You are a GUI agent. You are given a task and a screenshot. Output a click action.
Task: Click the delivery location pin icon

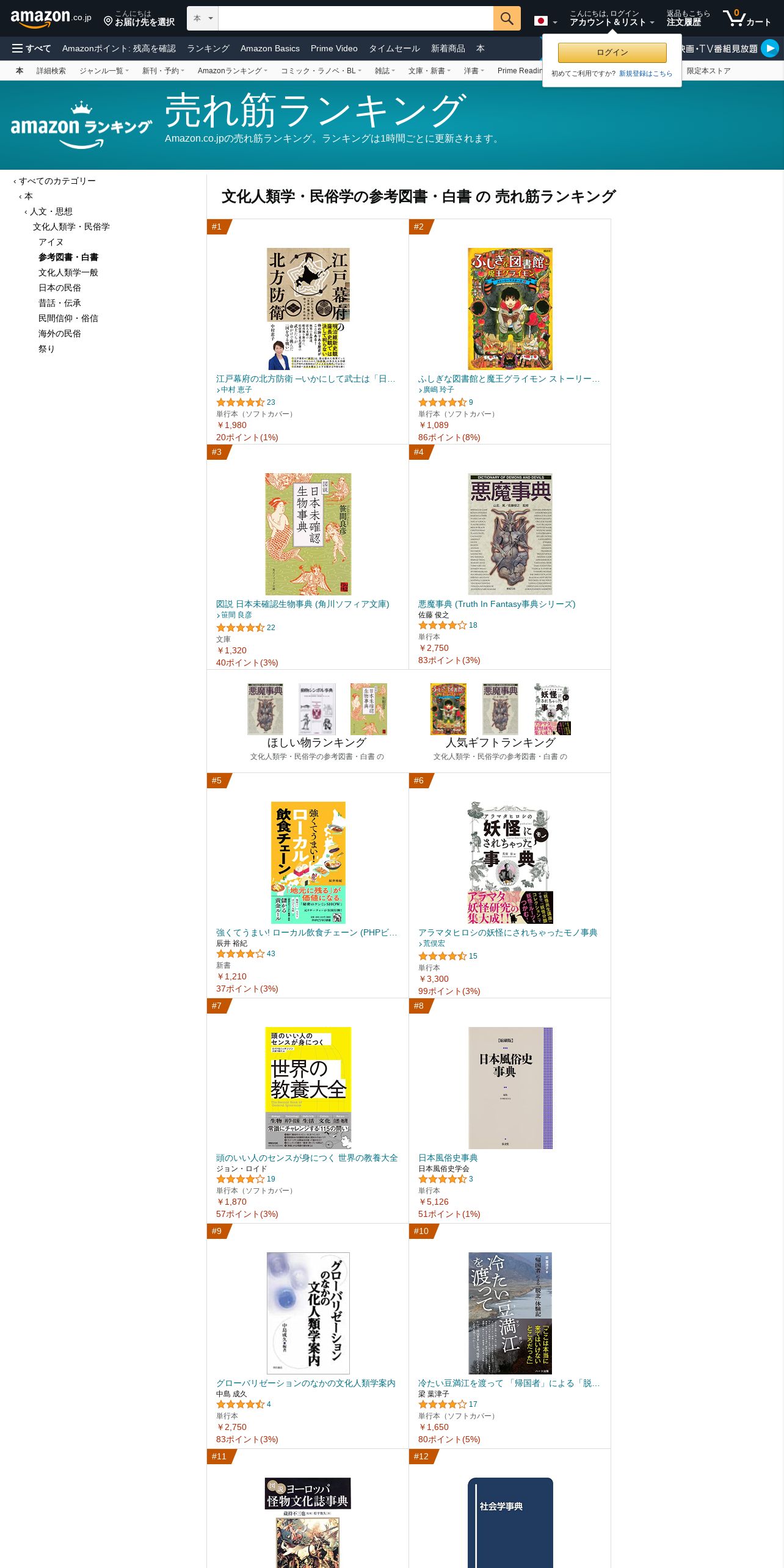tap(108, 21)
